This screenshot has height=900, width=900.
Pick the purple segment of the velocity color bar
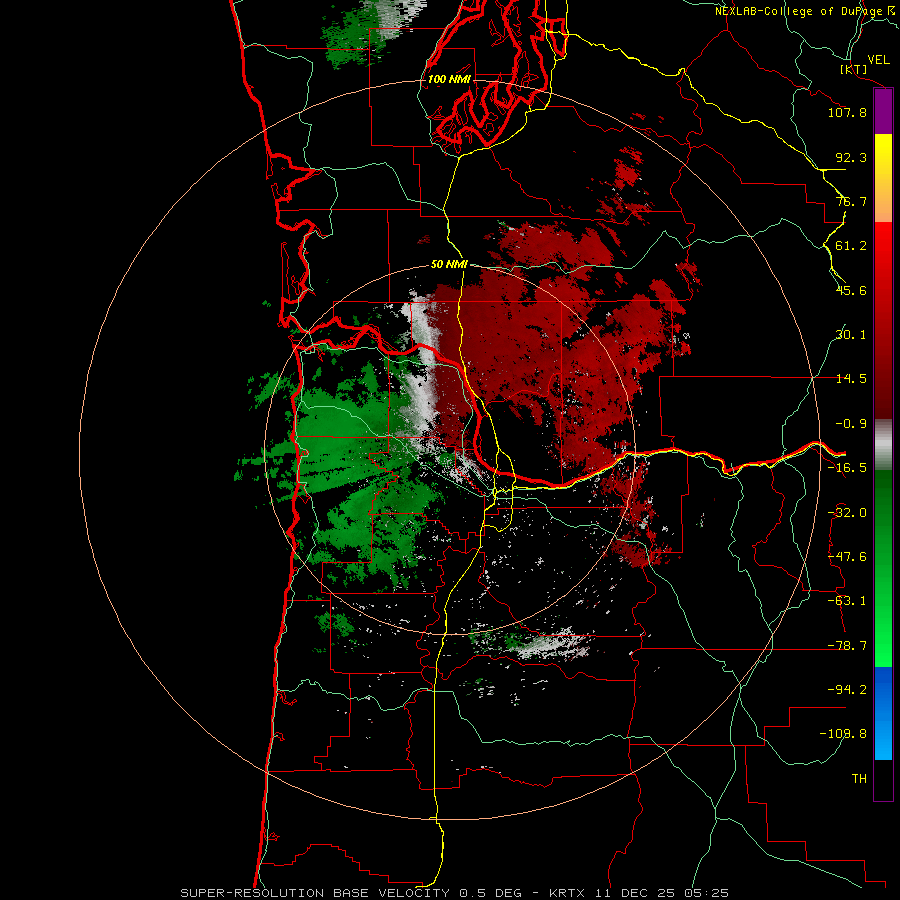tap(883, 111)
